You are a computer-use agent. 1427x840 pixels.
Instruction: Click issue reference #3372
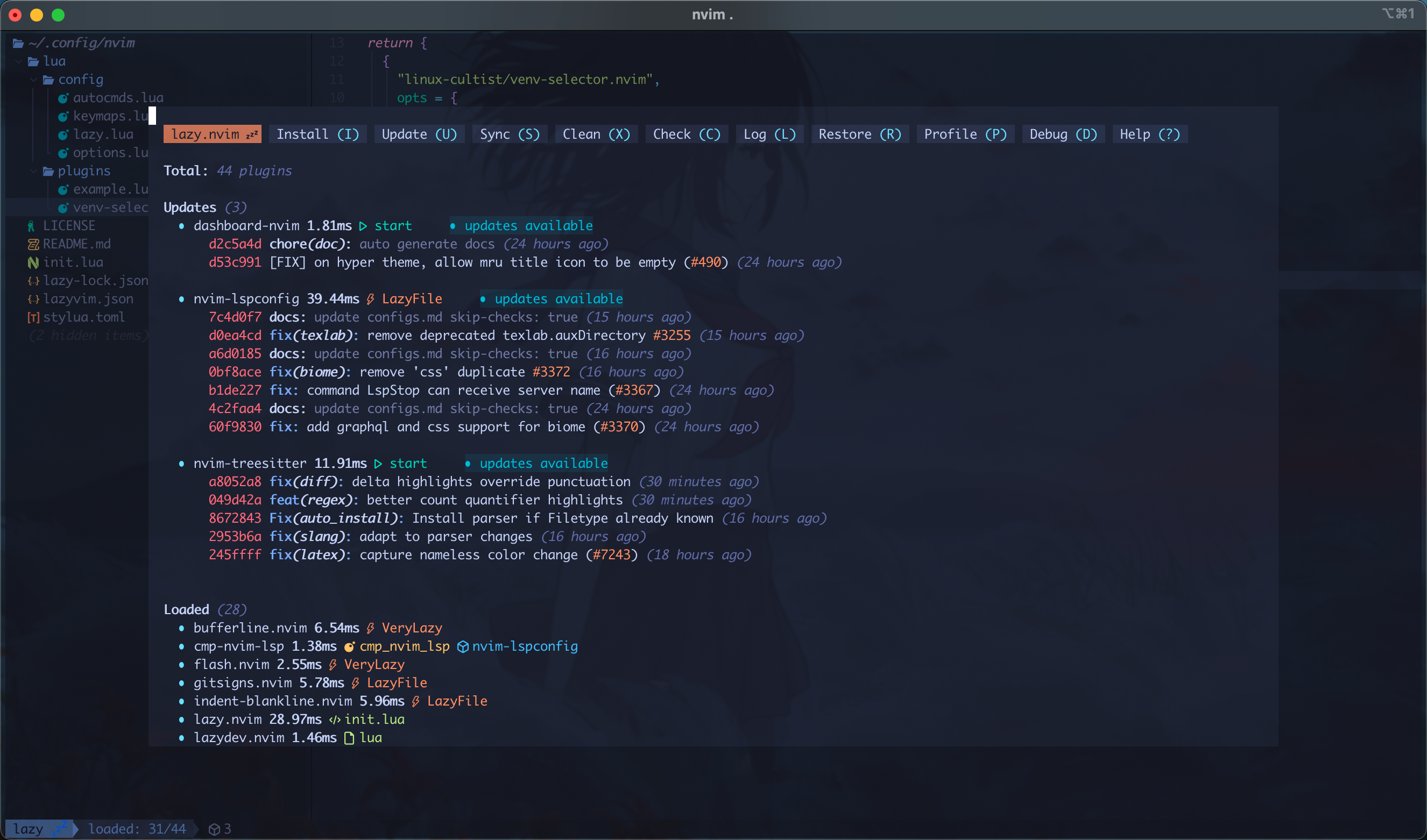(x=552, y=372)
